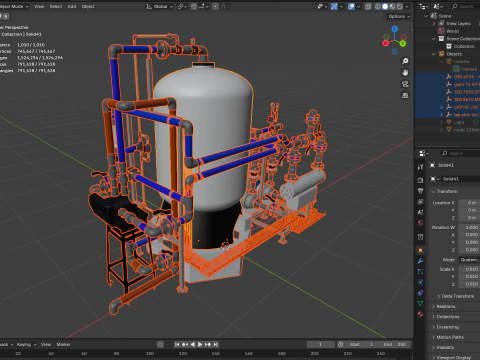Toggle proportional editing button
Viewport: 480px width, 360px height.
[x=215, y=6]
